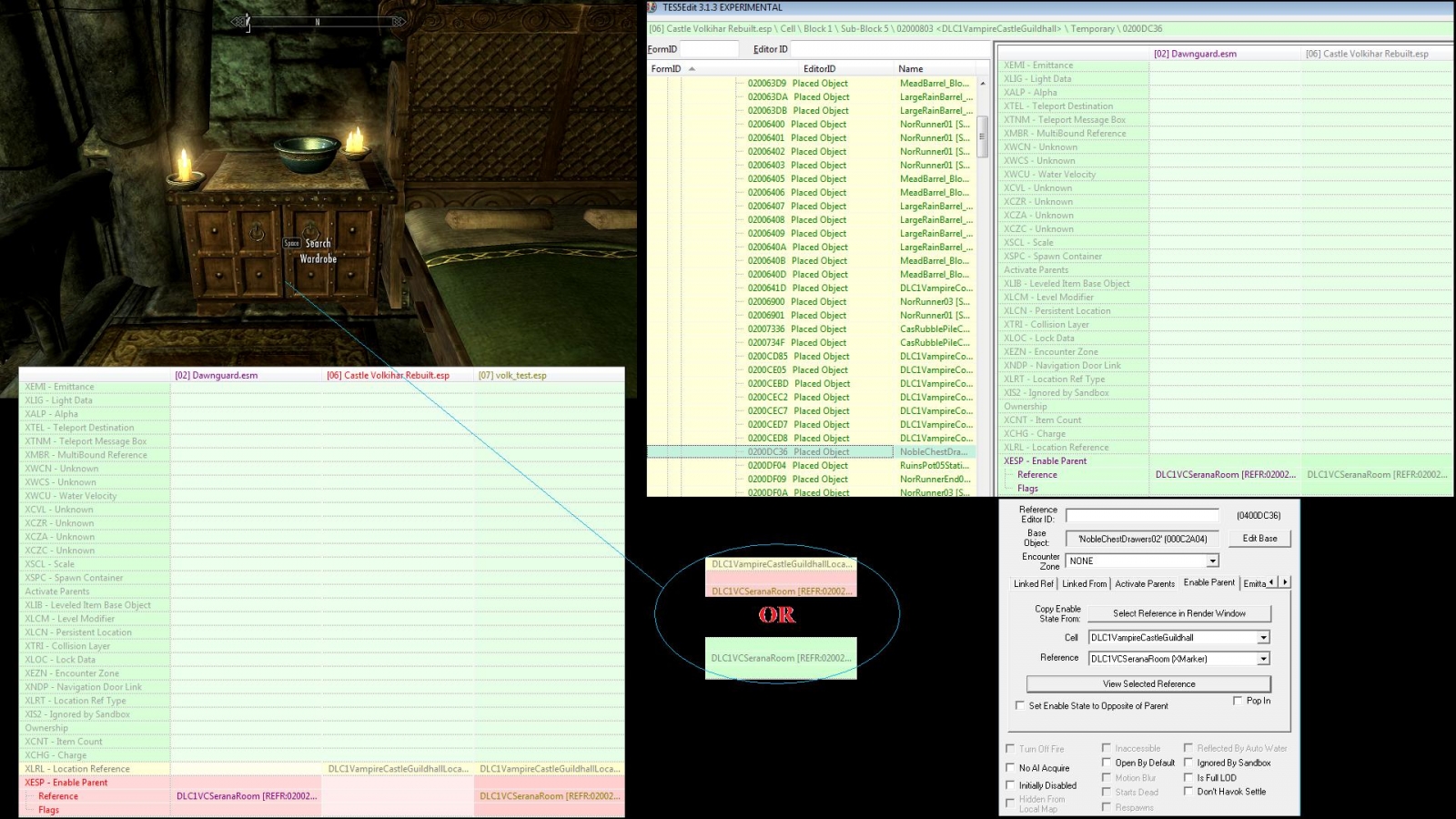Open the partially shown Emitta tab
The image size is (1456, 819).
coord(1254,583)
